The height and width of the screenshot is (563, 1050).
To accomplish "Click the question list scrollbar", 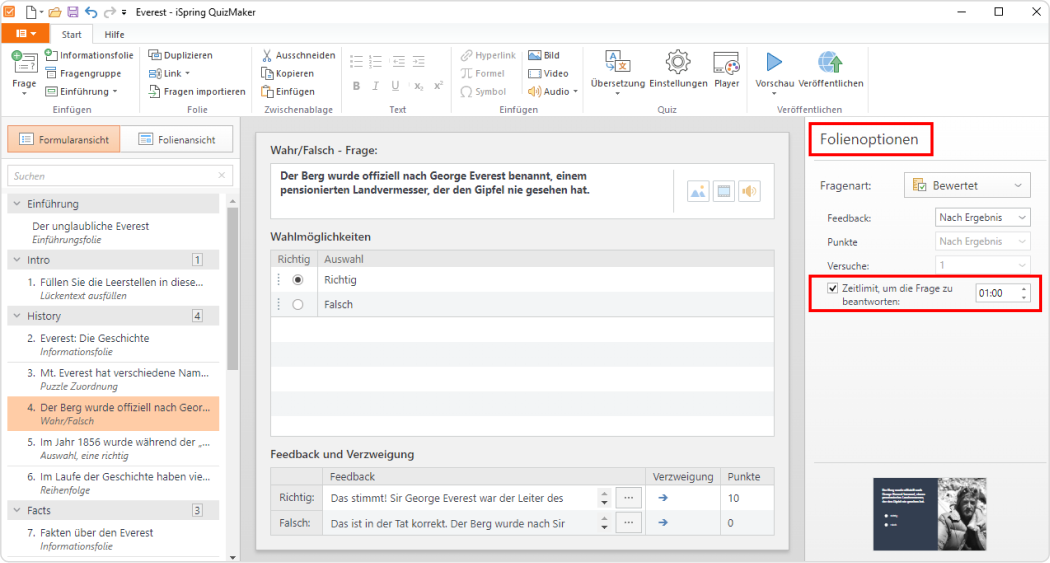I will (232, 288).
